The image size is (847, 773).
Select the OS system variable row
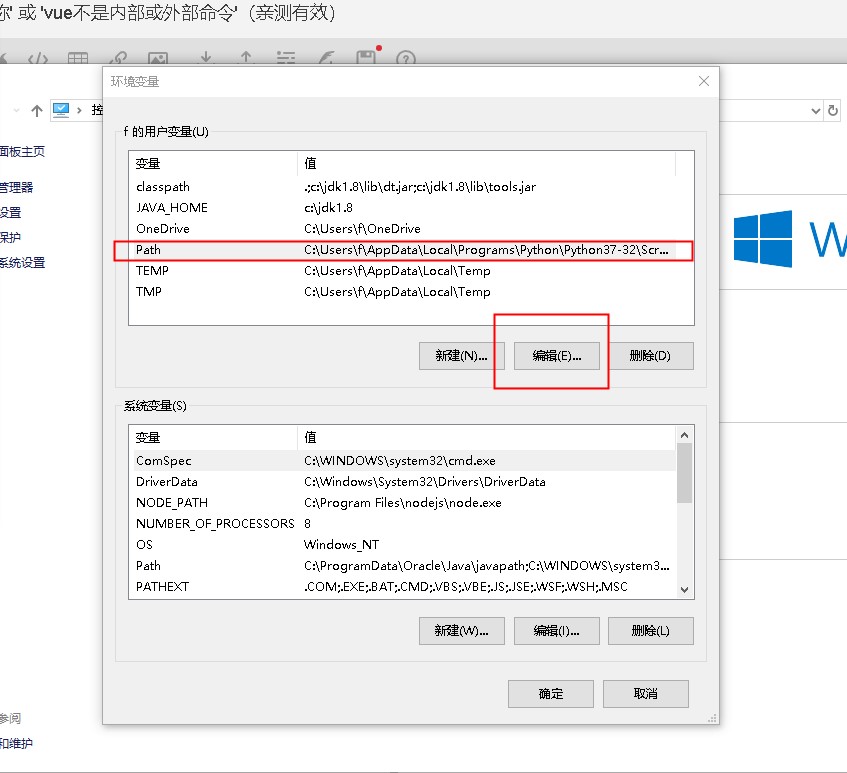405,545
